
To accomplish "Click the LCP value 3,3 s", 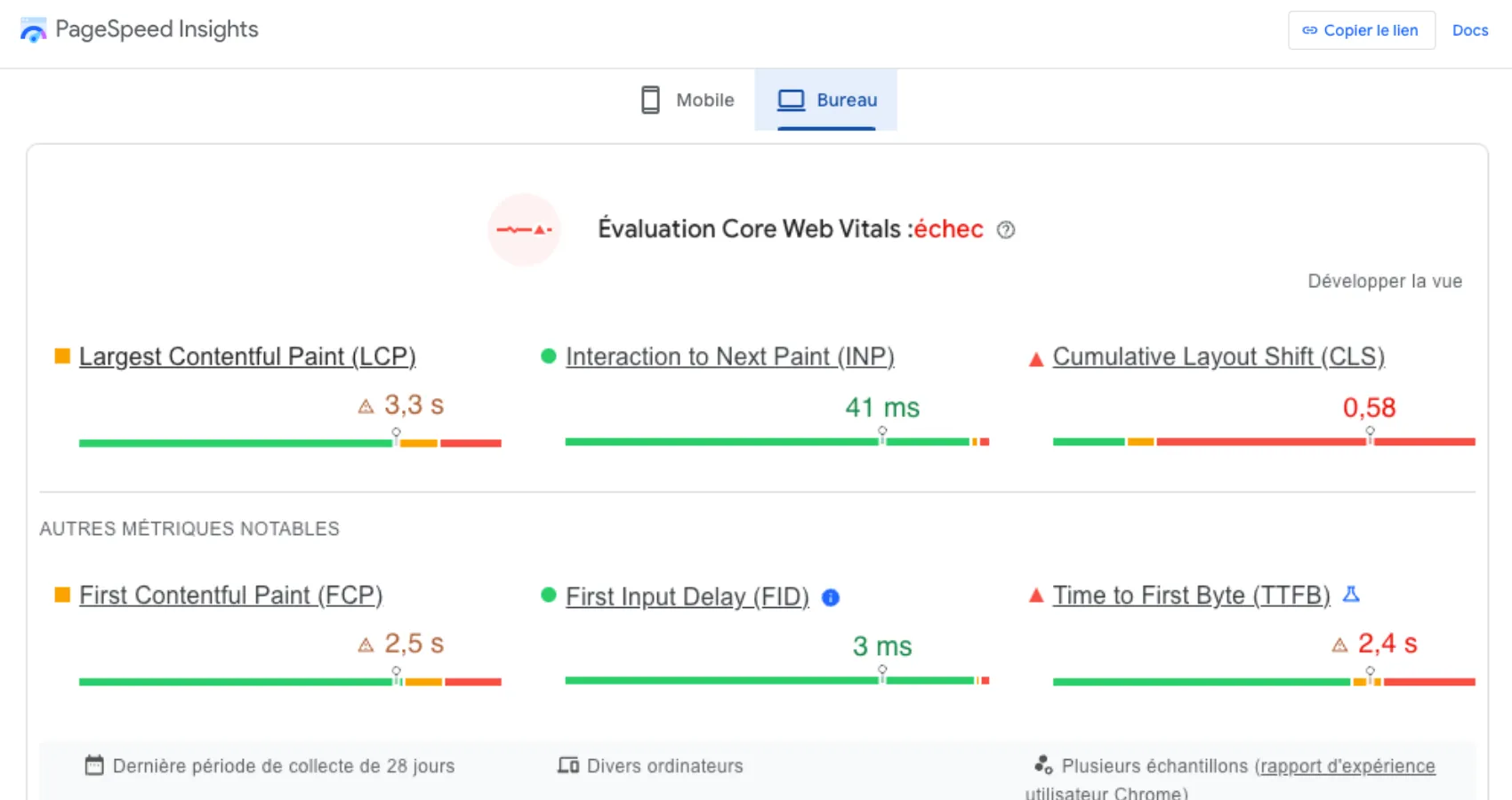I will click(x=414, y=405).
